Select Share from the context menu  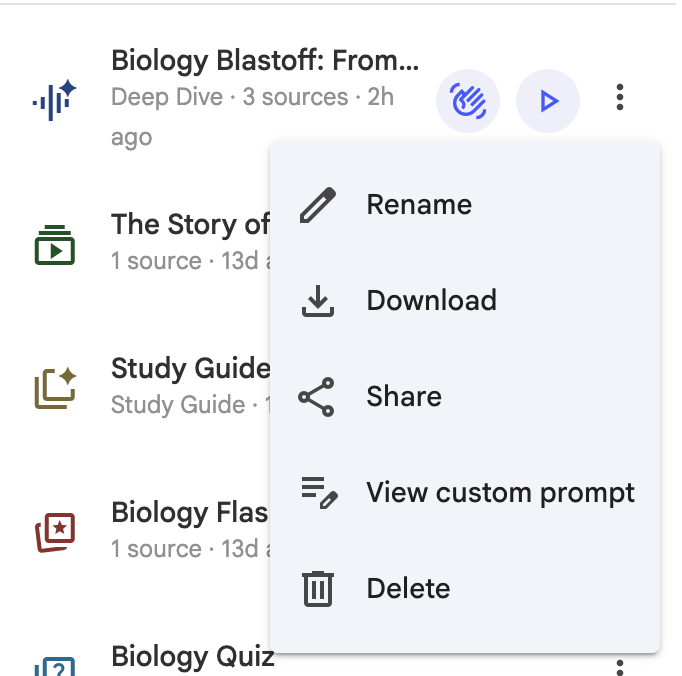tap(404, 397)
